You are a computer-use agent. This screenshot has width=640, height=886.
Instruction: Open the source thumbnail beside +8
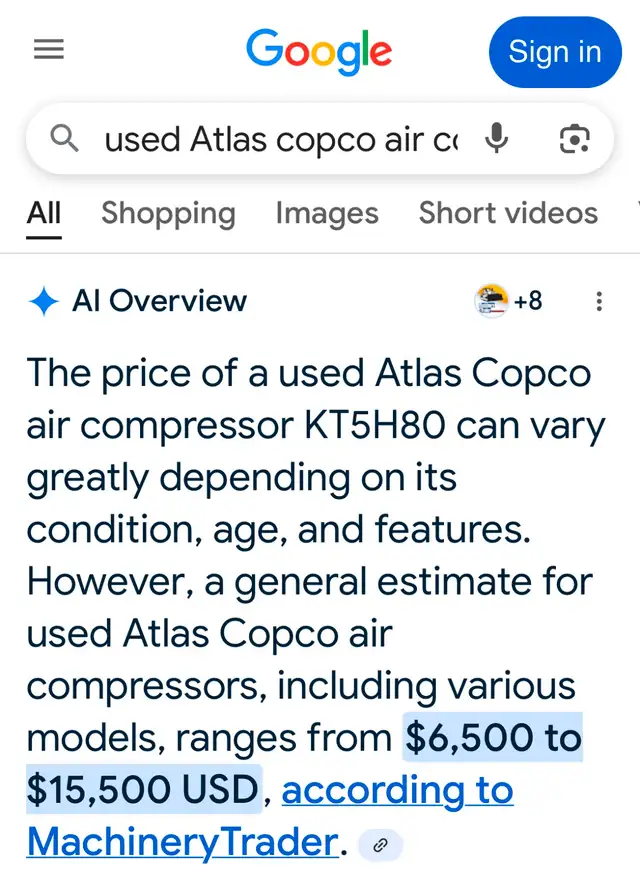tap(491, 301)
